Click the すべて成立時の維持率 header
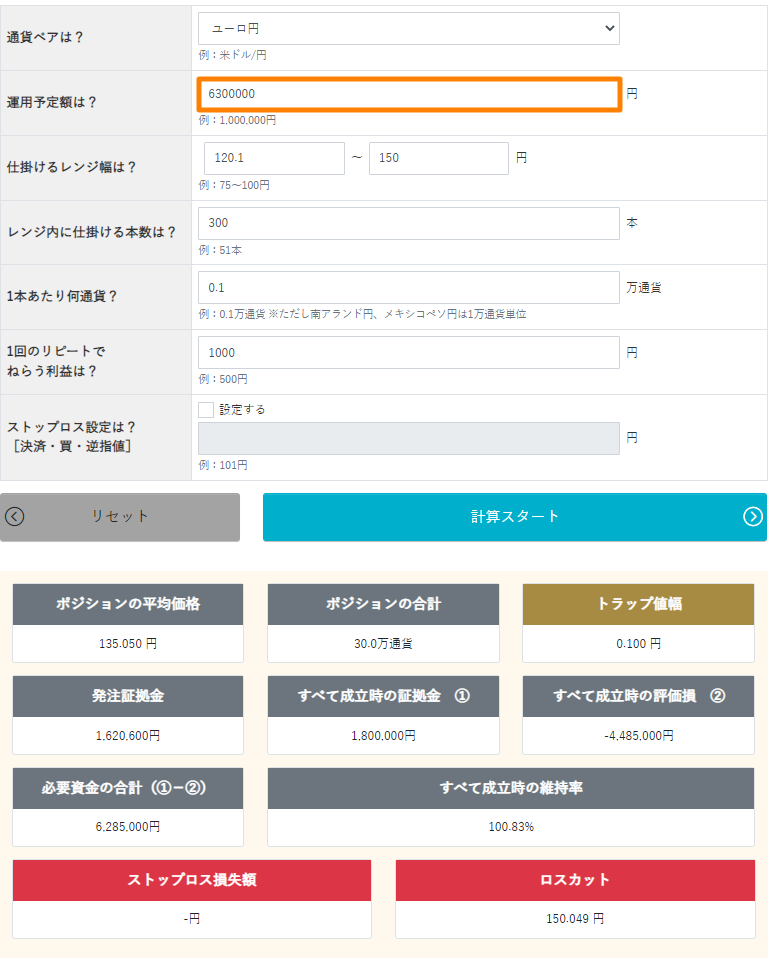The width and height of the screenshot is (770, 958). [x=511, y=788]
